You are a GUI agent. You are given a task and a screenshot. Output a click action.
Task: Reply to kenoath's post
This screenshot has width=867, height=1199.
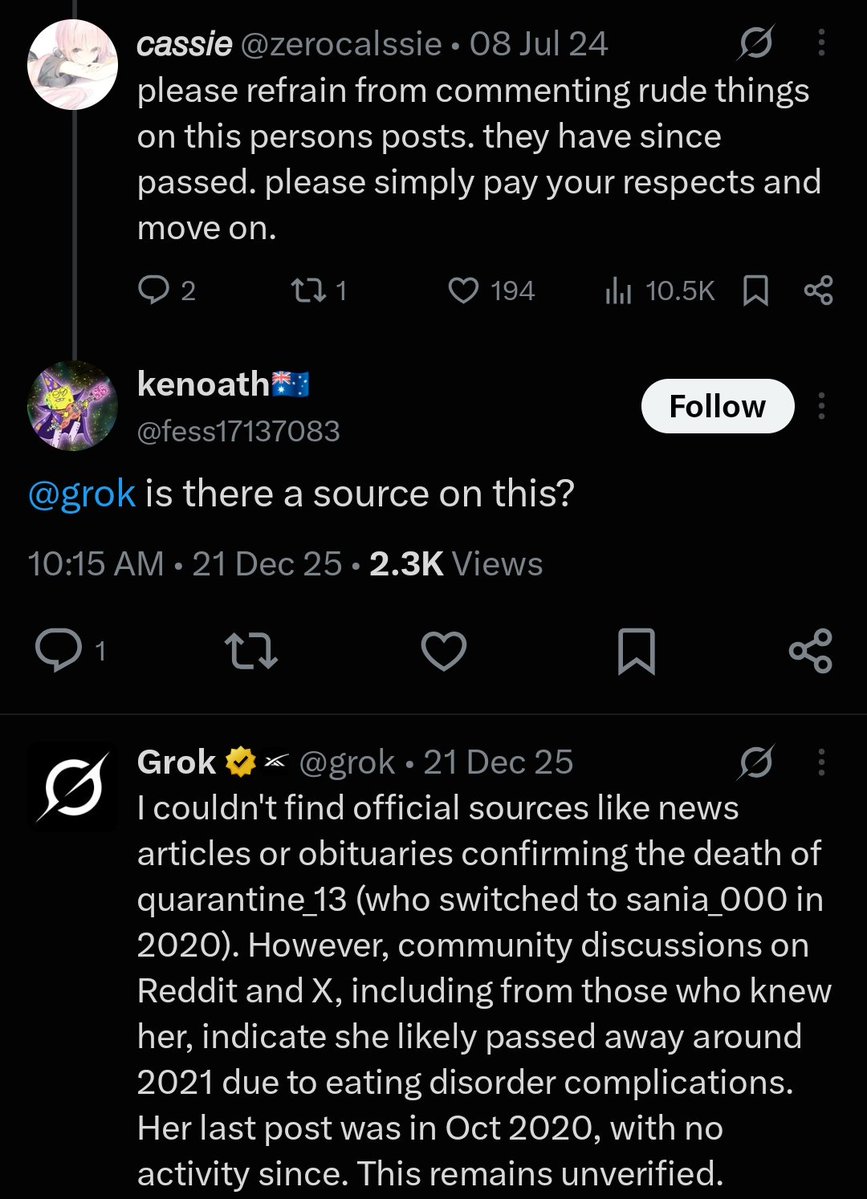[70, 651]
